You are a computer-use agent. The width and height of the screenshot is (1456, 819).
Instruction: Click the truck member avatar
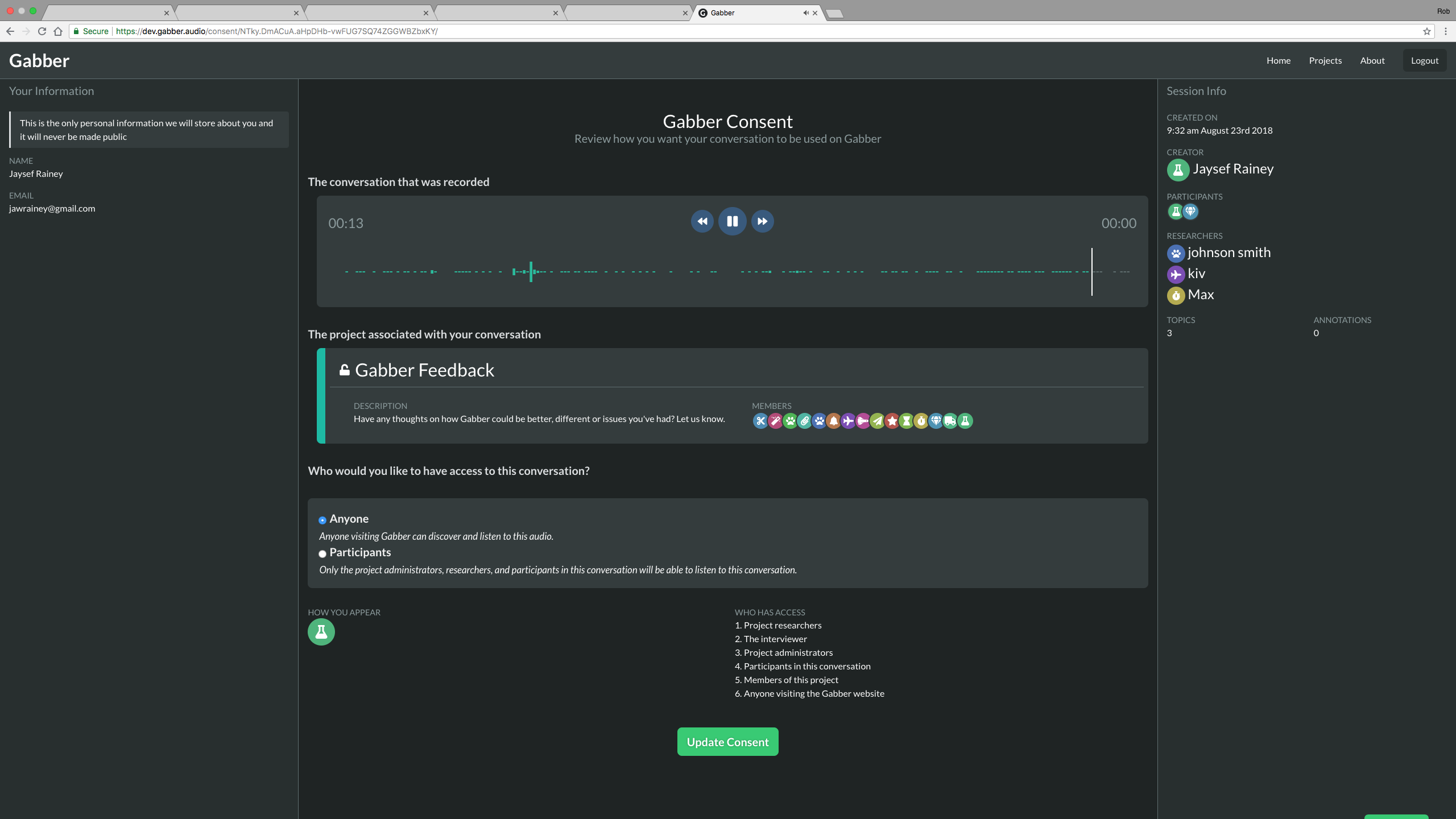[950, 421]
